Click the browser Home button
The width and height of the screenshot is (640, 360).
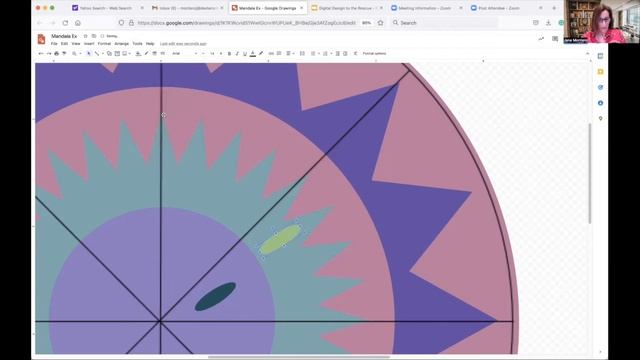(78, 23)
